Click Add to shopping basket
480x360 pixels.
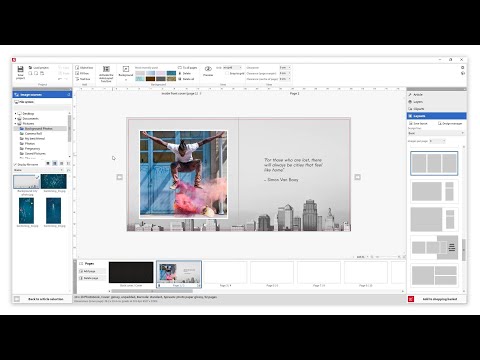pyautogui.click(x=436, y=299)
